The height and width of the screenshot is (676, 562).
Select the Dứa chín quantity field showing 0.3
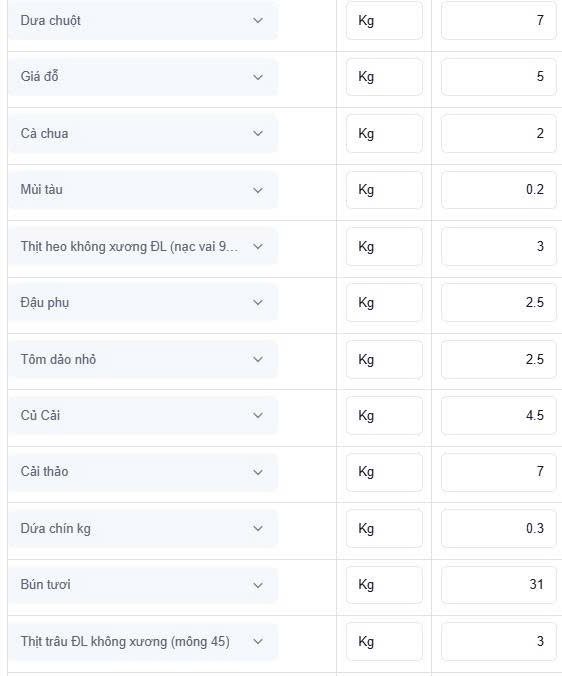499,528
